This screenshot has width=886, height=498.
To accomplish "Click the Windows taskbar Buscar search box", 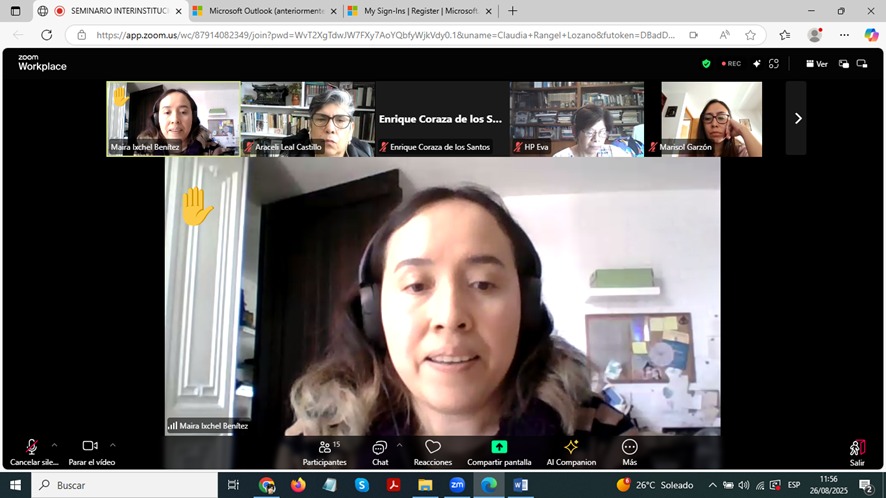I will (x=125, y=485).
